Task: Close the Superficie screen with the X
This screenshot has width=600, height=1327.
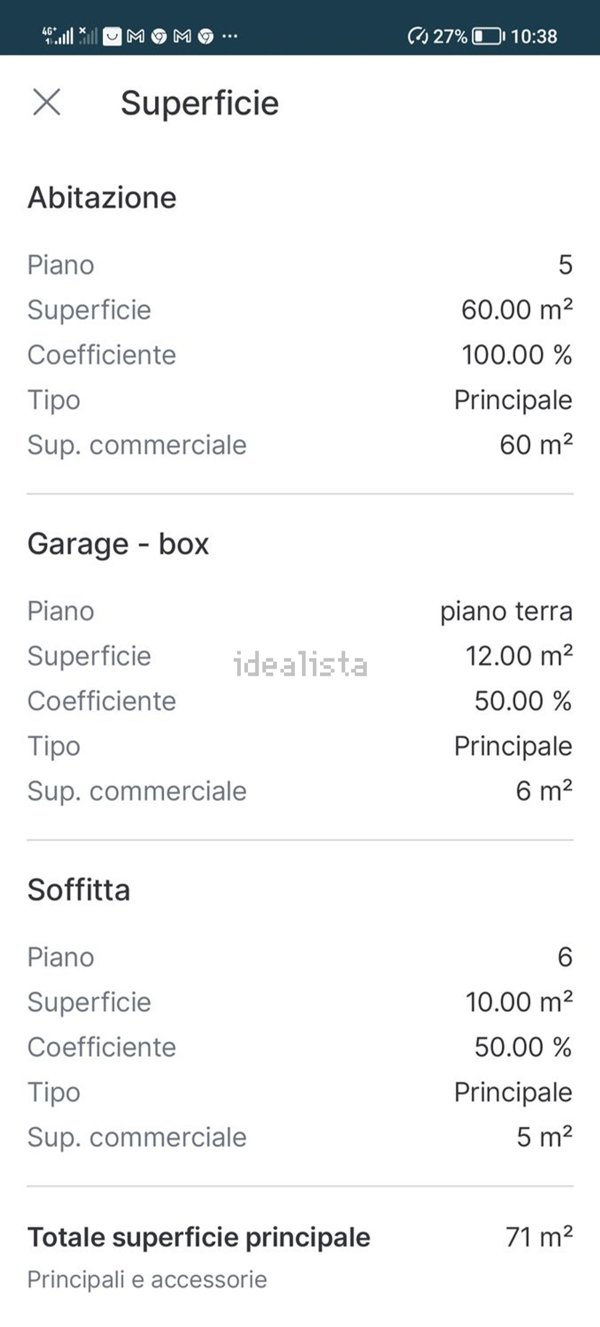Action: [46, 103]
